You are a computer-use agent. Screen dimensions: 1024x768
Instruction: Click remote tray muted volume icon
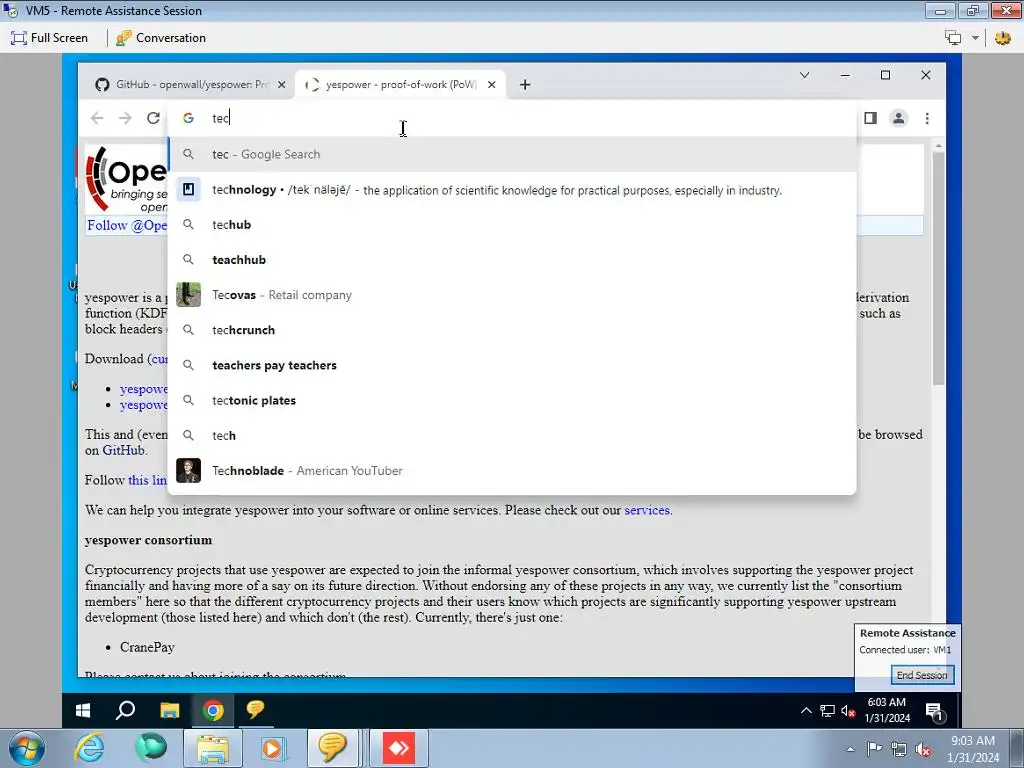click(848, 711)
